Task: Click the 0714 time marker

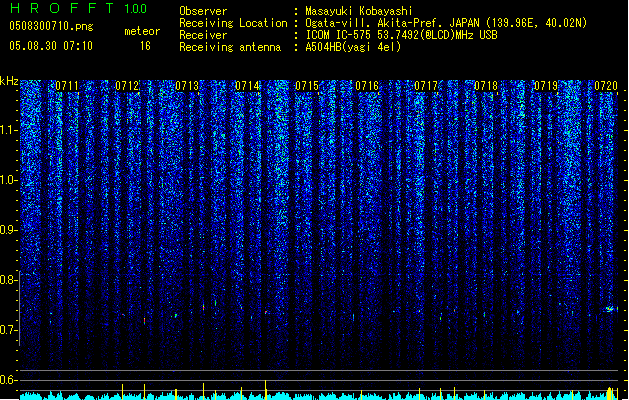Action: coord(247,86)
